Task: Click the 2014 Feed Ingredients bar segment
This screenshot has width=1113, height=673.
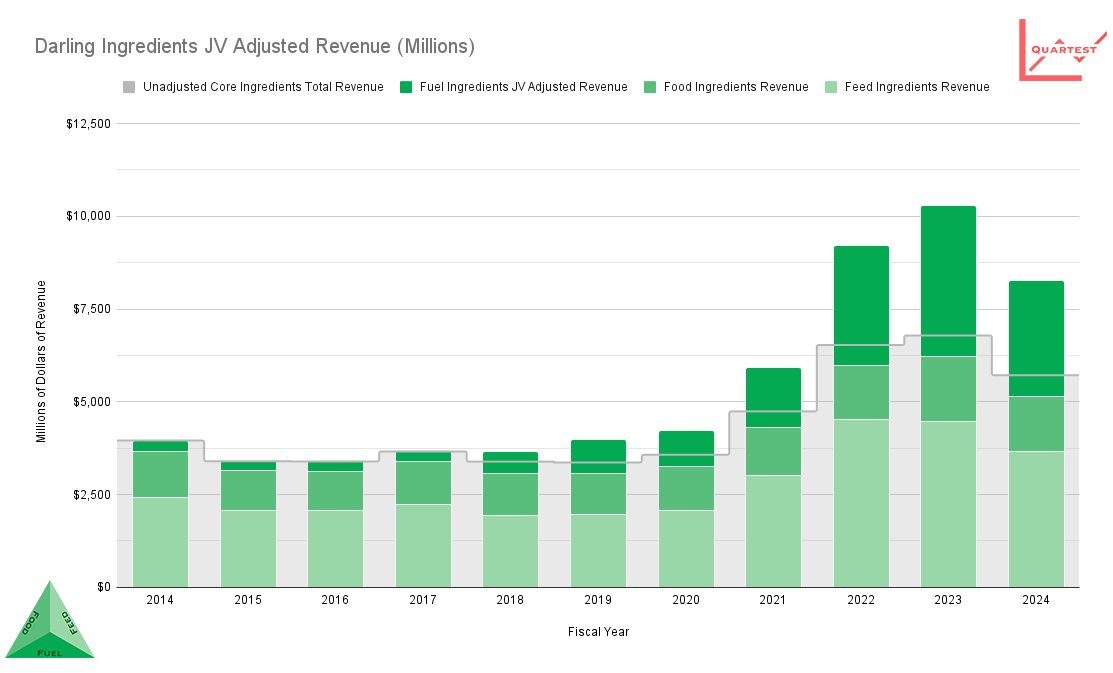Action: (x=160, y=542)
